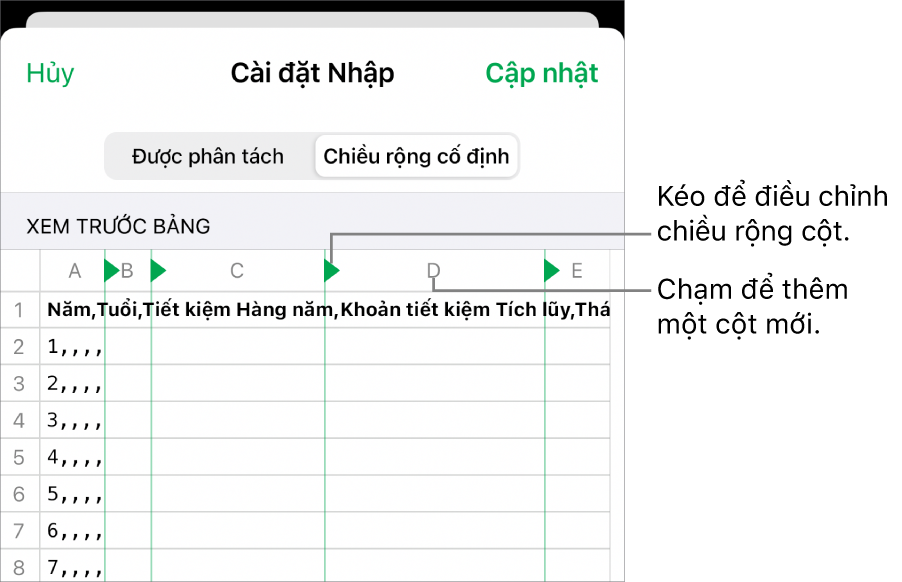The width and height of the screenshot is (902, 582).
Task: Switch to the Được phân tách tab
Action: 208,156
